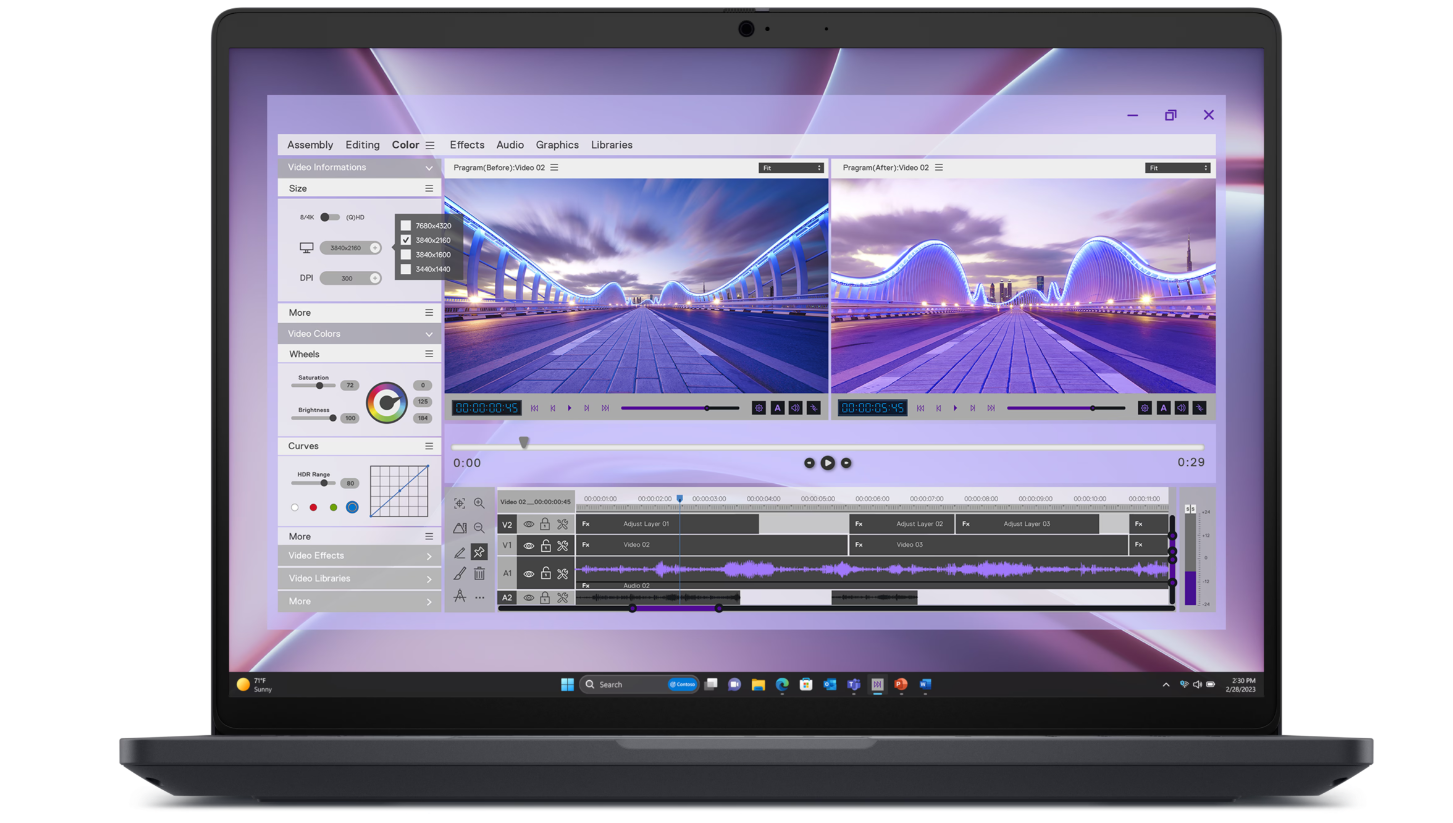Switch to the Effects tab

(466, 144)
